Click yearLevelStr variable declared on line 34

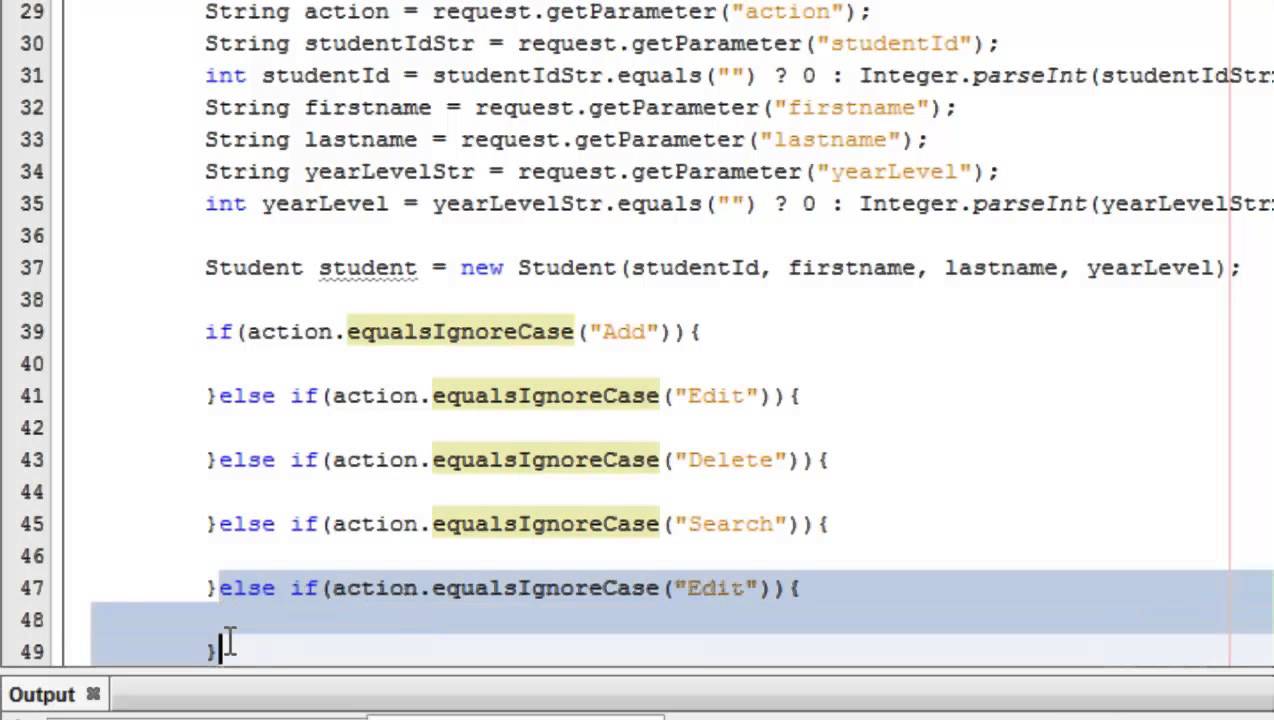(389, 172)
